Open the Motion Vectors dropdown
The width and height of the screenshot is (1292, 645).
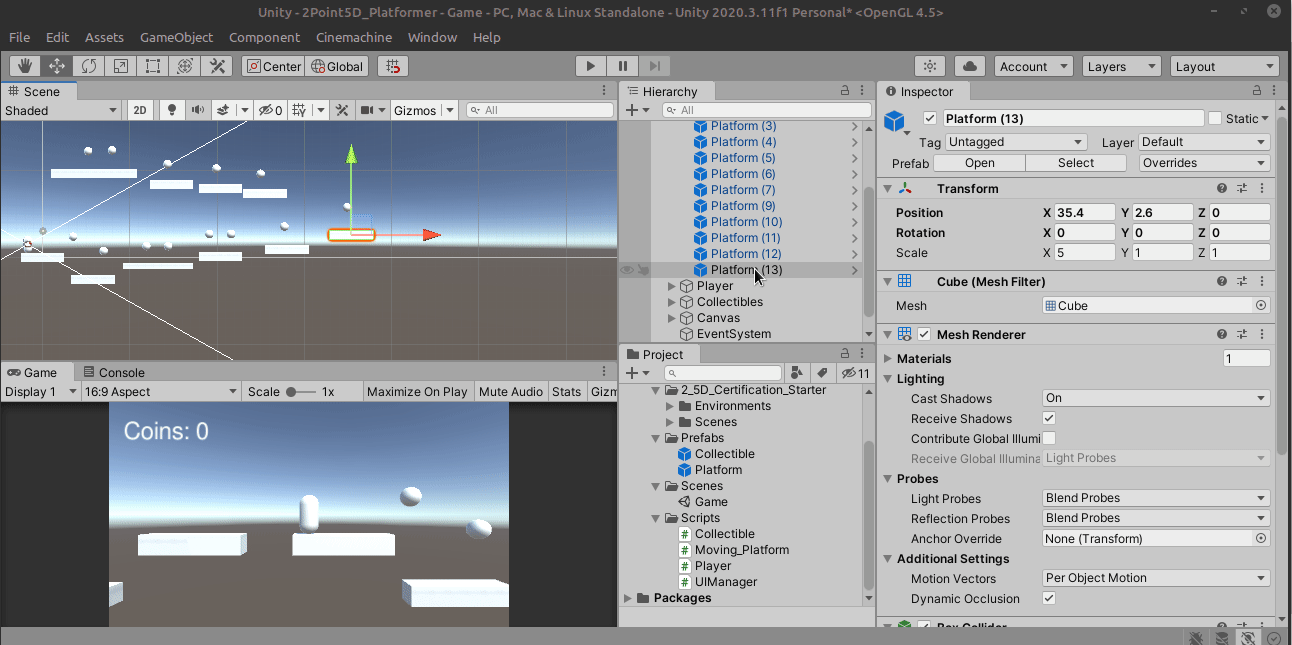click(x=1156, y=578)
